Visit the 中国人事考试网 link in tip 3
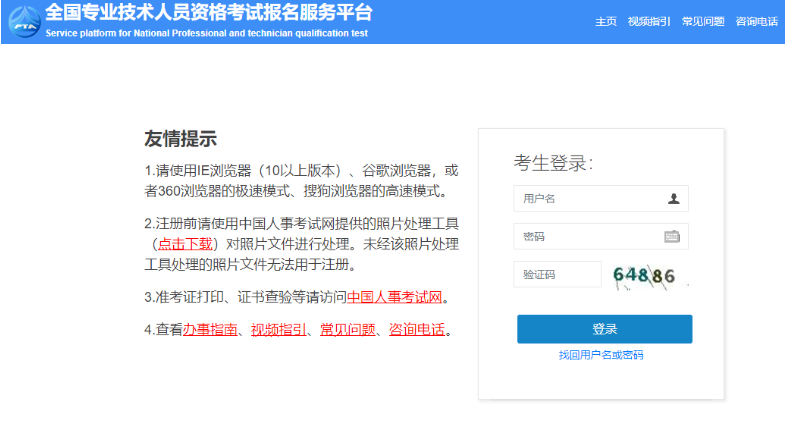Image resolution: width=785 pixels, height=422 pixels. (394, 297)
